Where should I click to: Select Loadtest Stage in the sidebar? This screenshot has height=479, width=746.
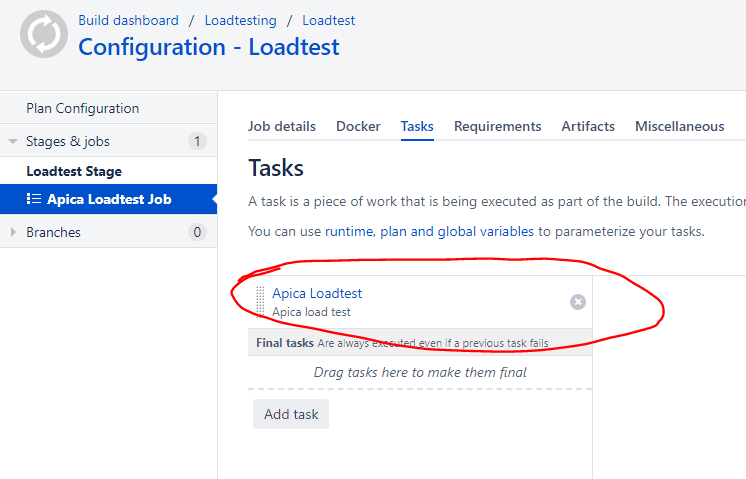coord(74,171)
